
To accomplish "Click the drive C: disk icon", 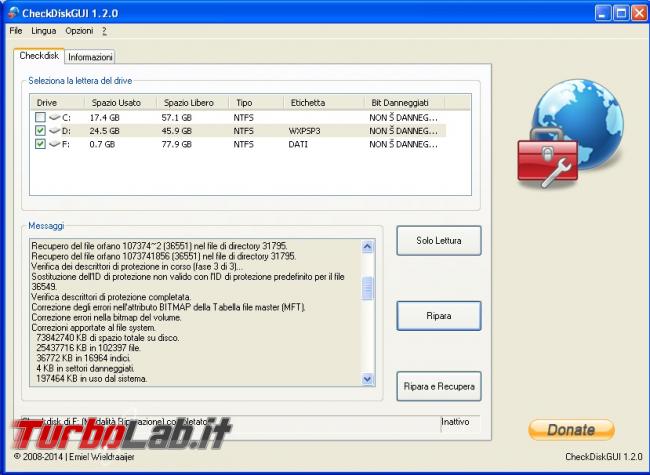I will click(54, 117).
